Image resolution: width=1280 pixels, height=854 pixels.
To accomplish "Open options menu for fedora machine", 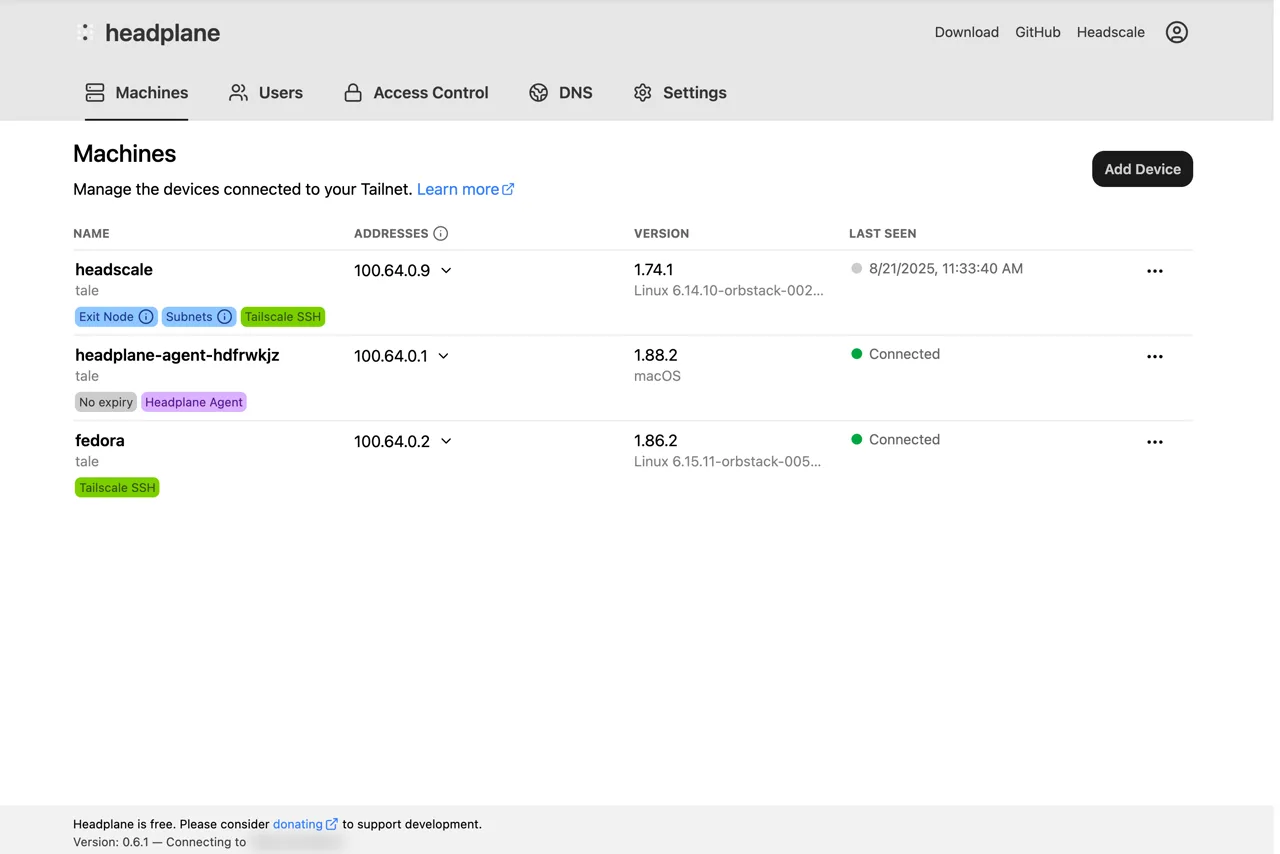I will [1155, 442].
